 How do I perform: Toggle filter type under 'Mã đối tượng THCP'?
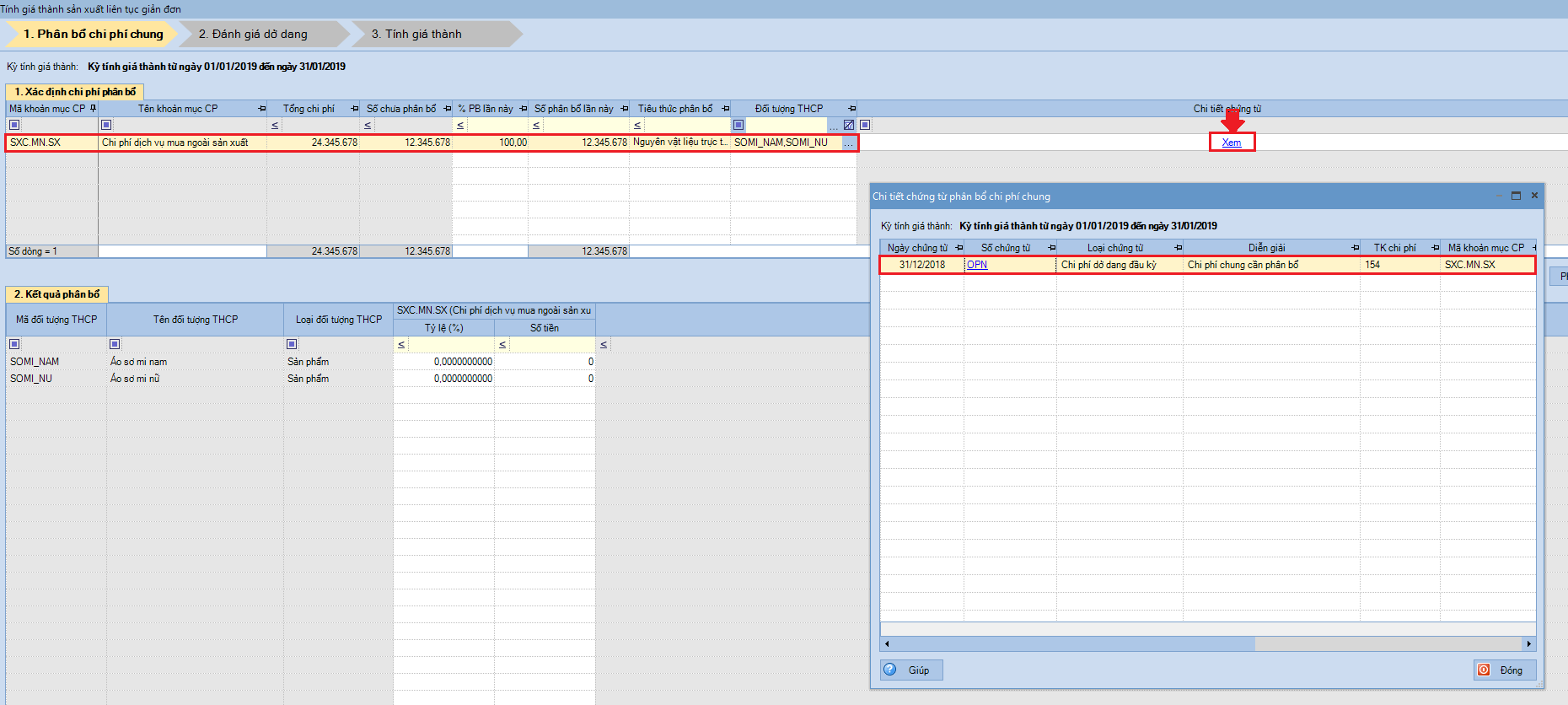click(14, 344)
